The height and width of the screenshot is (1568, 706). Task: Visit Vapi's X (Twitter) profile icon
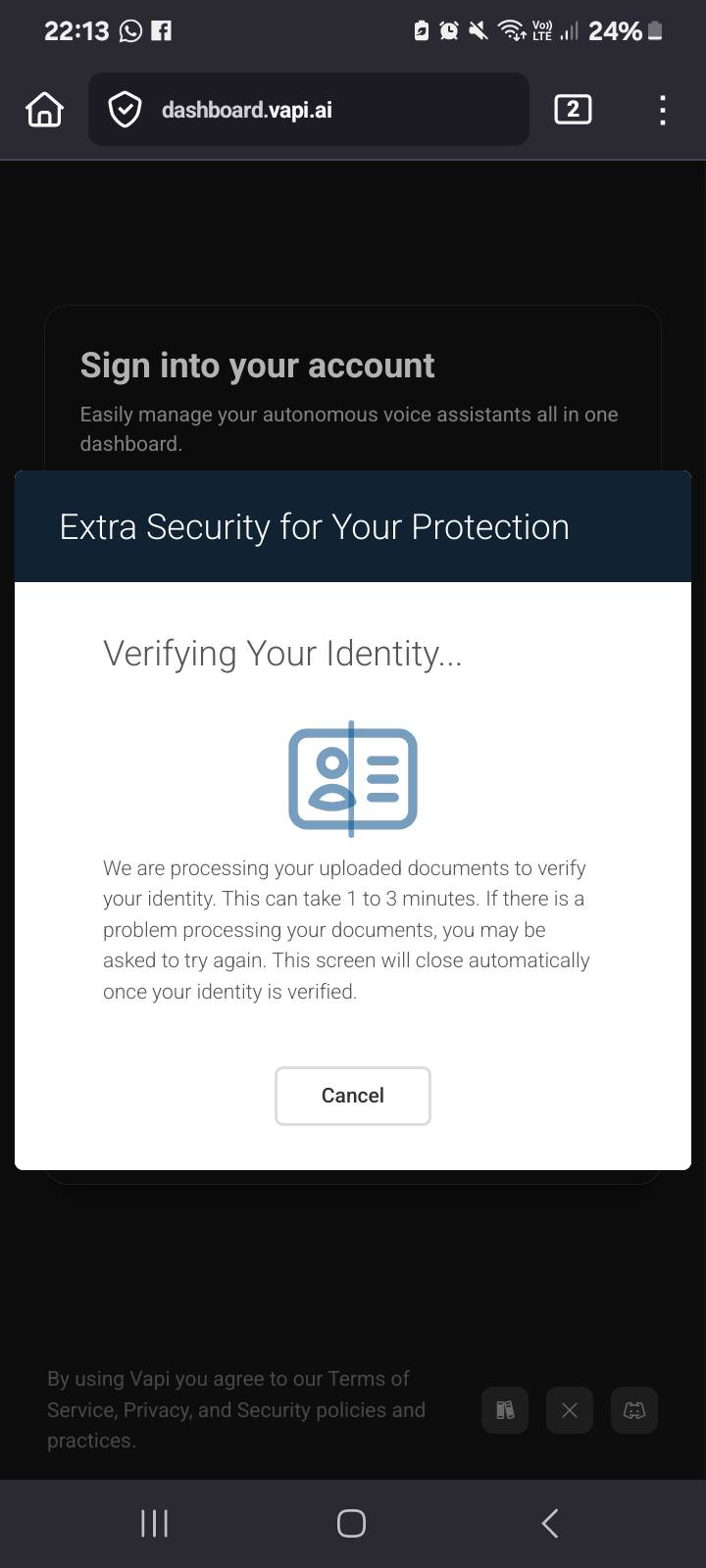pyautogui.click(x=569, y=1409)
